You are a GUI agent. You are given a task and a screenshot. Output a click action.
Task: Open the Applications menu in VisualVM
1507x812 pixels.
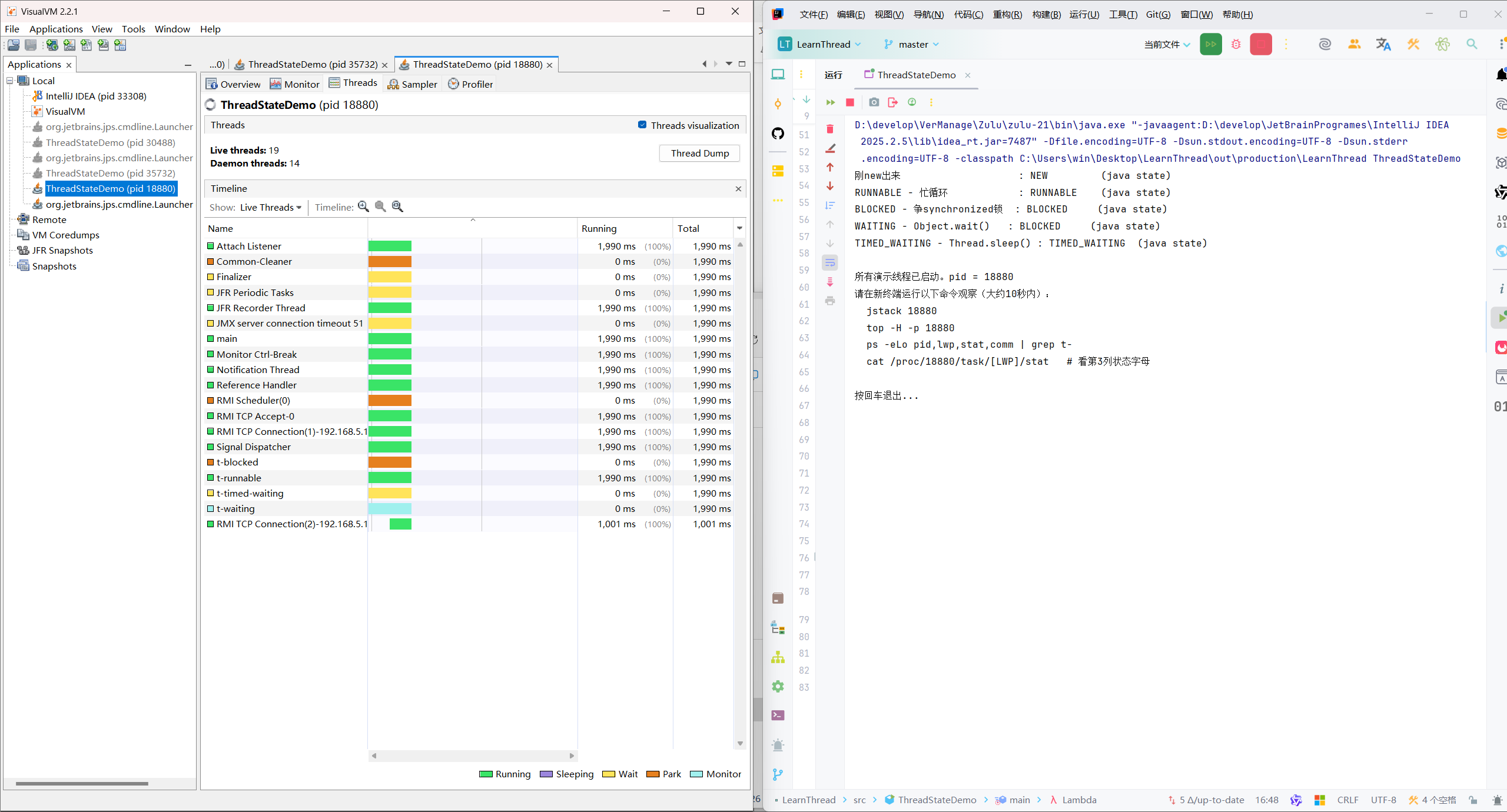(56, 29)
